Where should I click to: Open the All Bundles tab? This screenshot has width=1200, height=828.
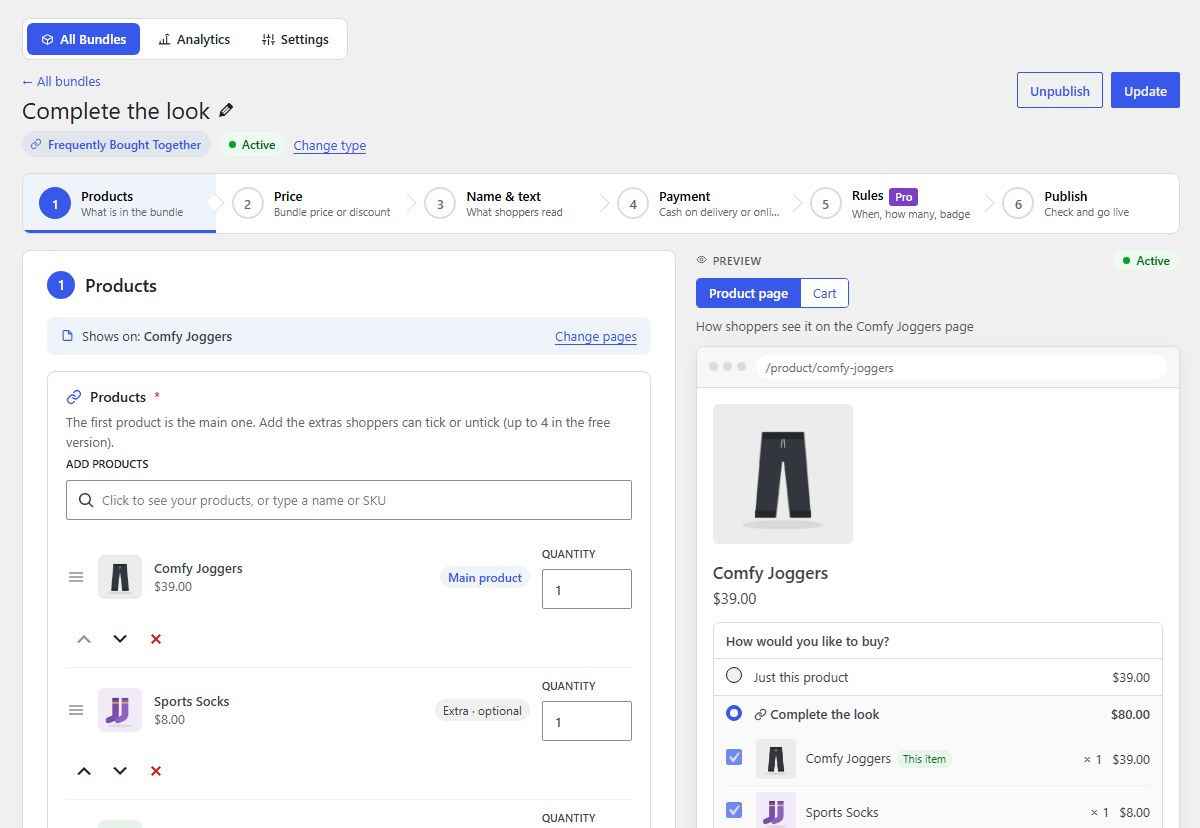click(x=84, y=39)
